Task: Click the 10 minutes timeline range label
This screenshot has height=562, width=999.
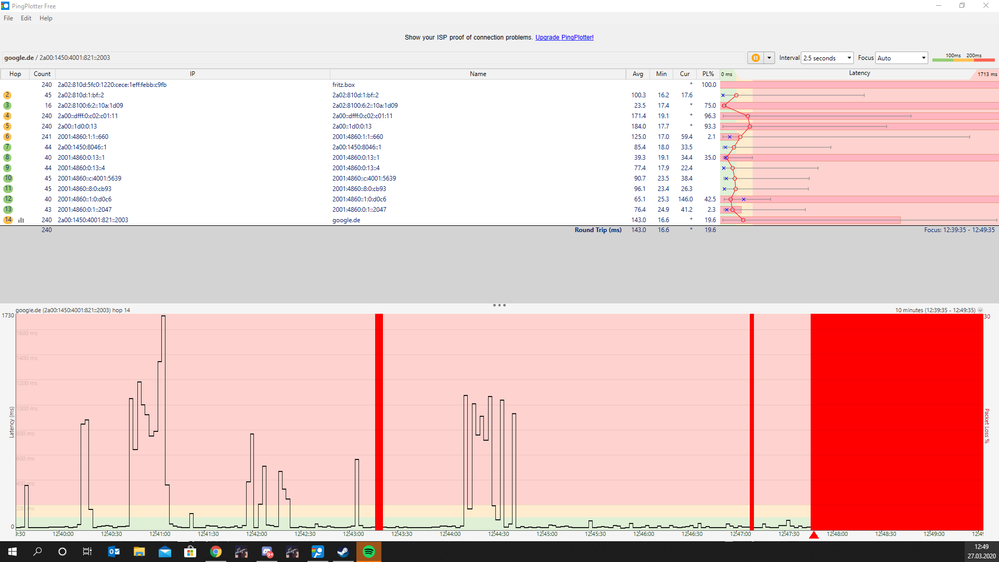Action: (x=935, y=310)
